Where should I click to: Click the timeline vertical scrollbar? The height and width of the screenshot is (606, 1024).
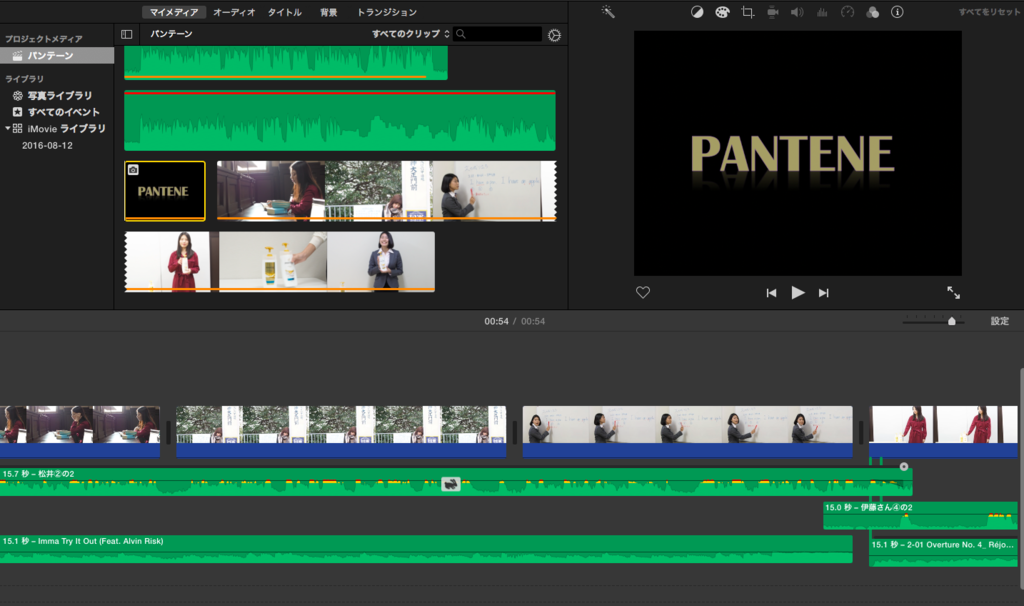(x=1021, y=478)
